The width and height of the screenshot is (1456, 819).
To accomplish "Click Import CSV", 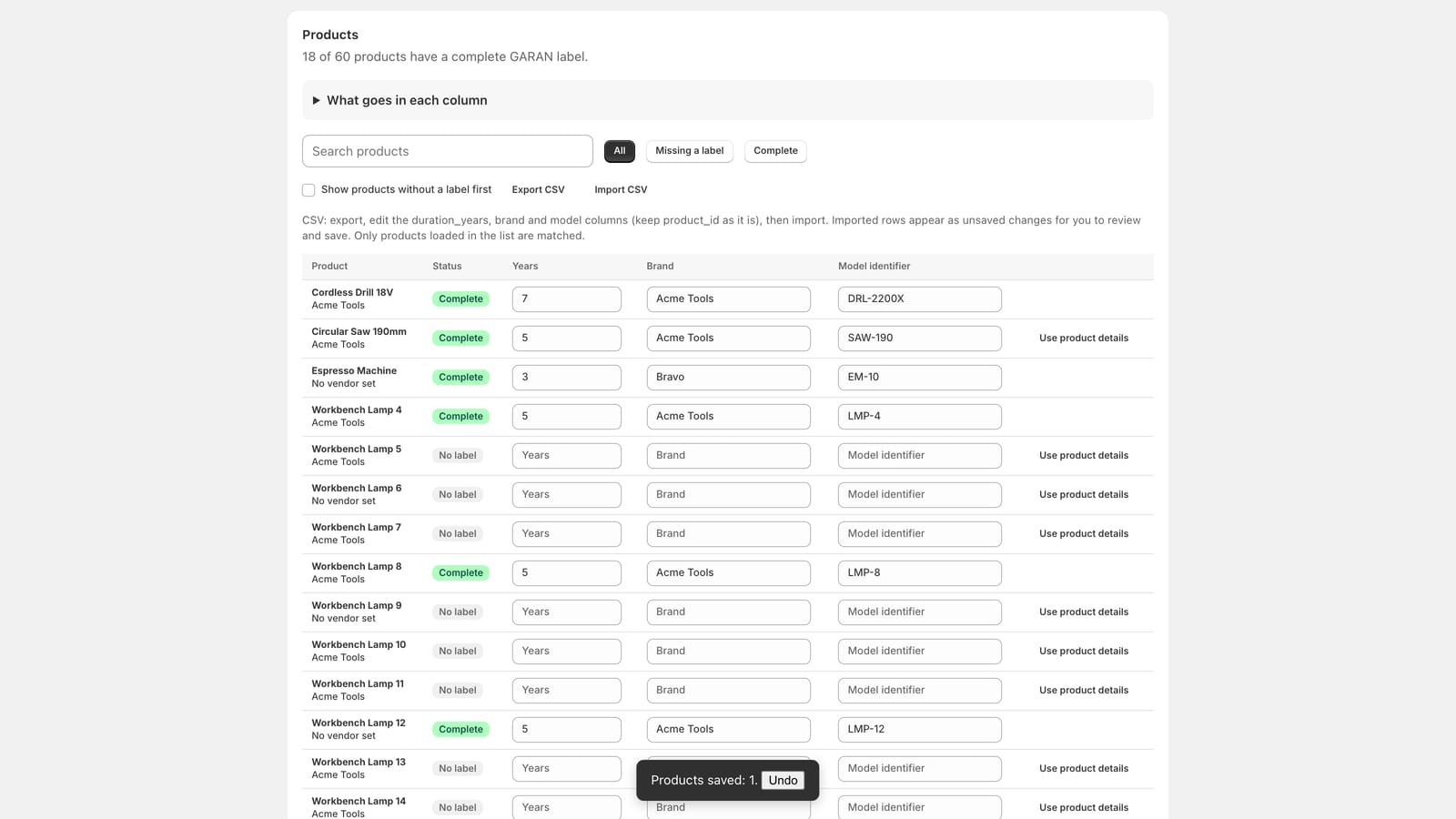I will pyautogui.click(x=621, y=190).
